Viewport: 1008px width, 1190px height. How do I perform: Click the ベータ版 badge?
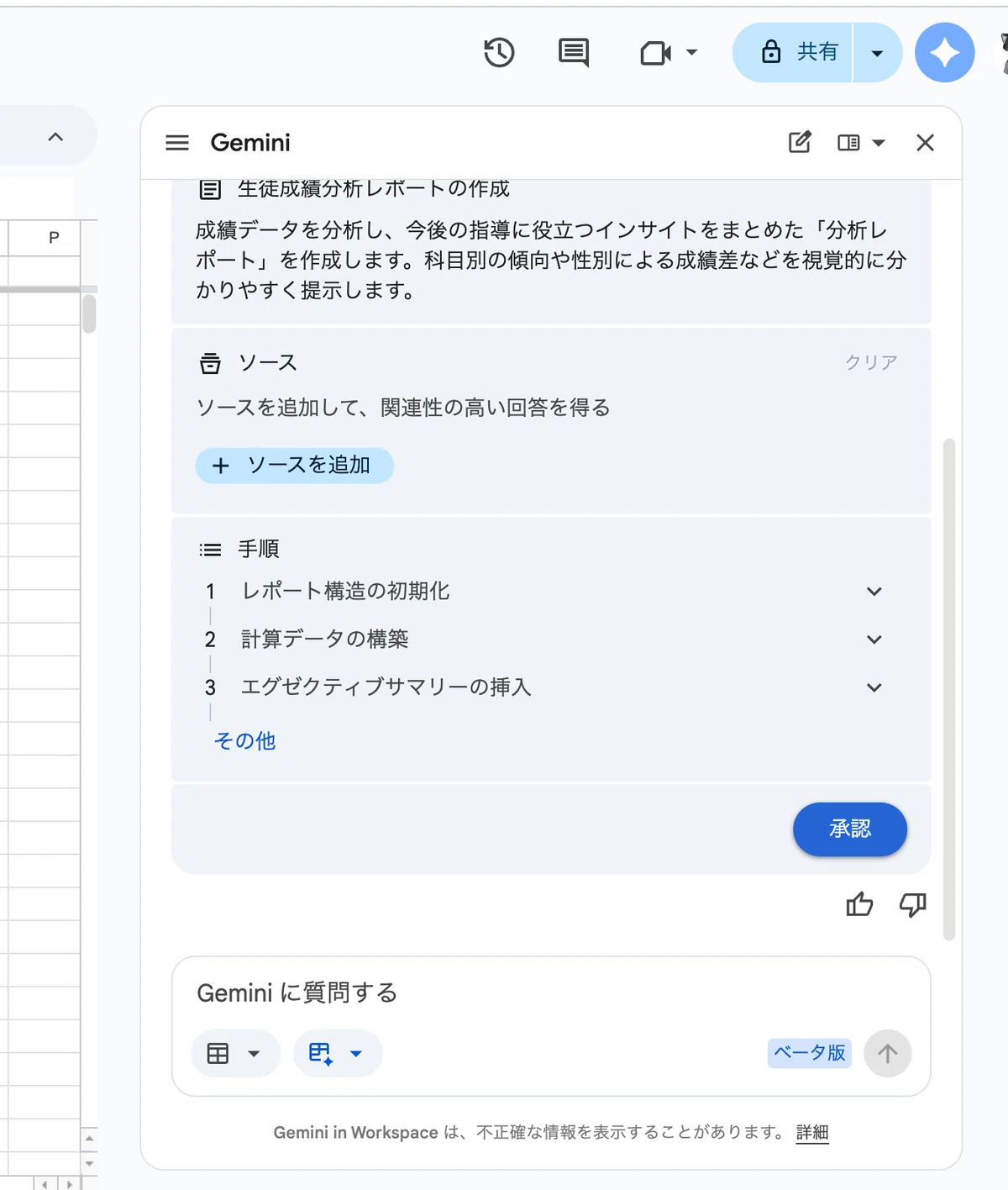point(810,1053)
